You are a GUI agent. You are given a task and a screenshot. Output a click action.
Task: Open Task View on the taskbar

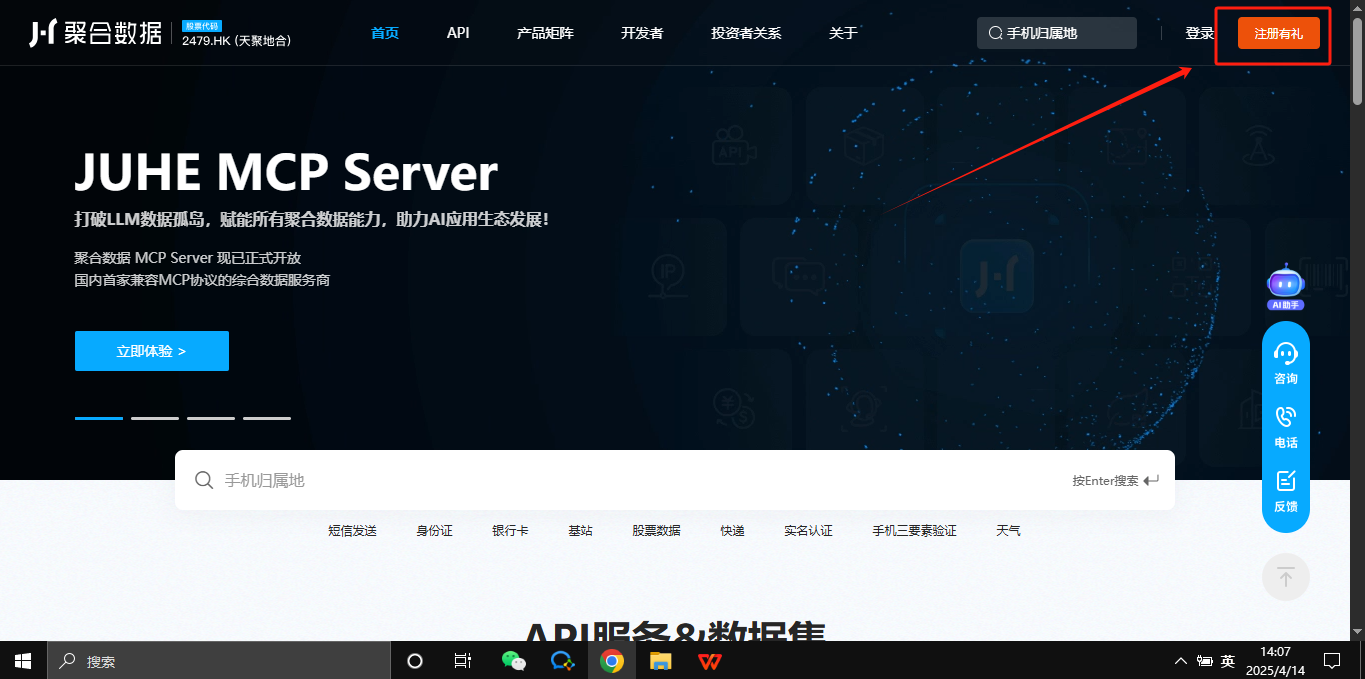(462, 661)
